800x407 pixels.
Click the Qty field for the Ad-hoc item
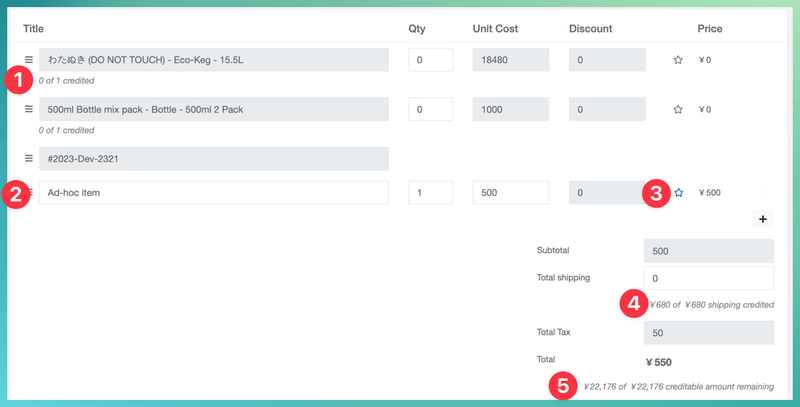pos(430,193)
